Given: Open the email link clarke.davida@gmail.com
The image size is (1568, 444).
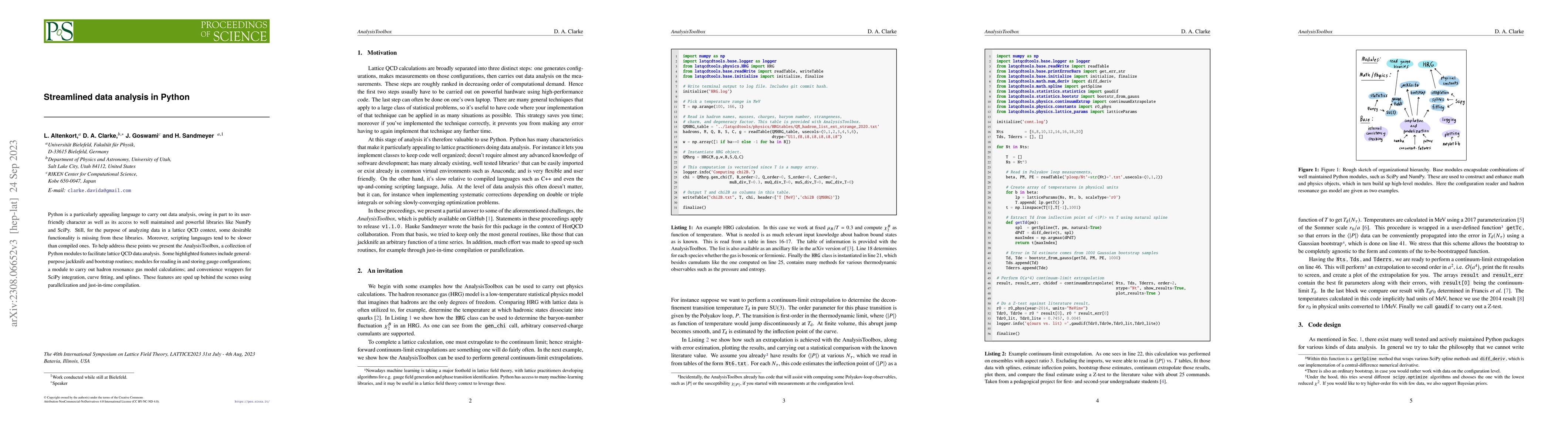Looking at the screenshot, I should coord(99,191).
